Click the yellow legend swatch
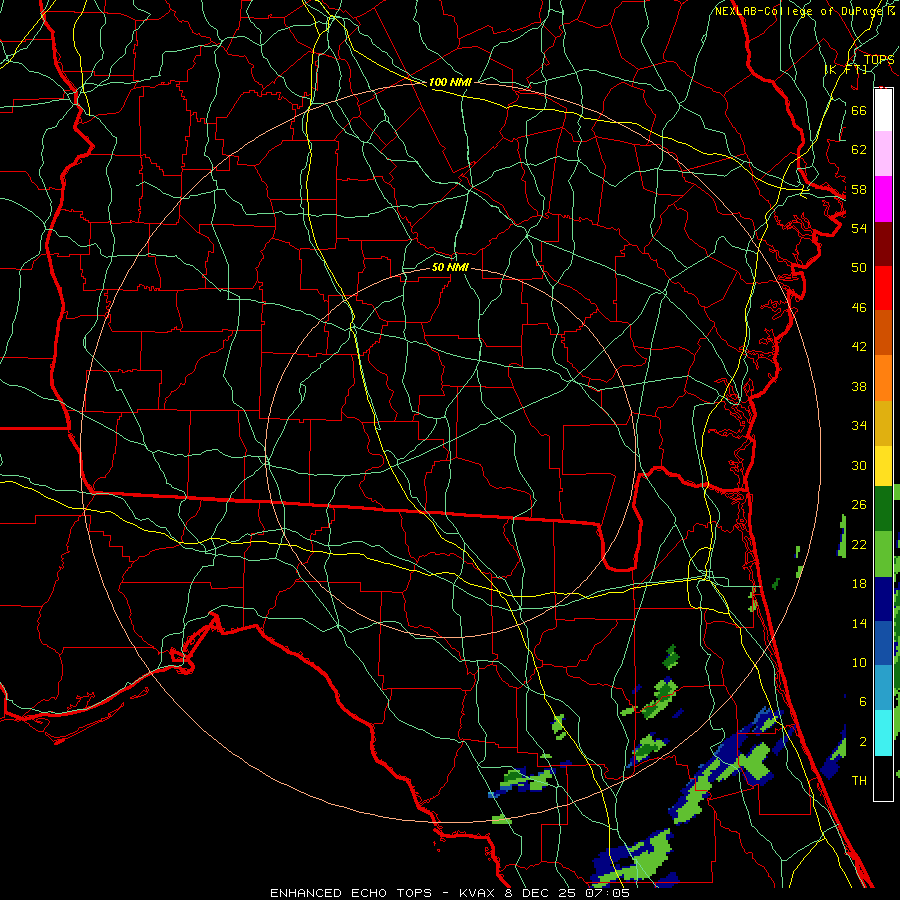Image resolution: width=900 pixels, height=900 pixels. (883, 465)
